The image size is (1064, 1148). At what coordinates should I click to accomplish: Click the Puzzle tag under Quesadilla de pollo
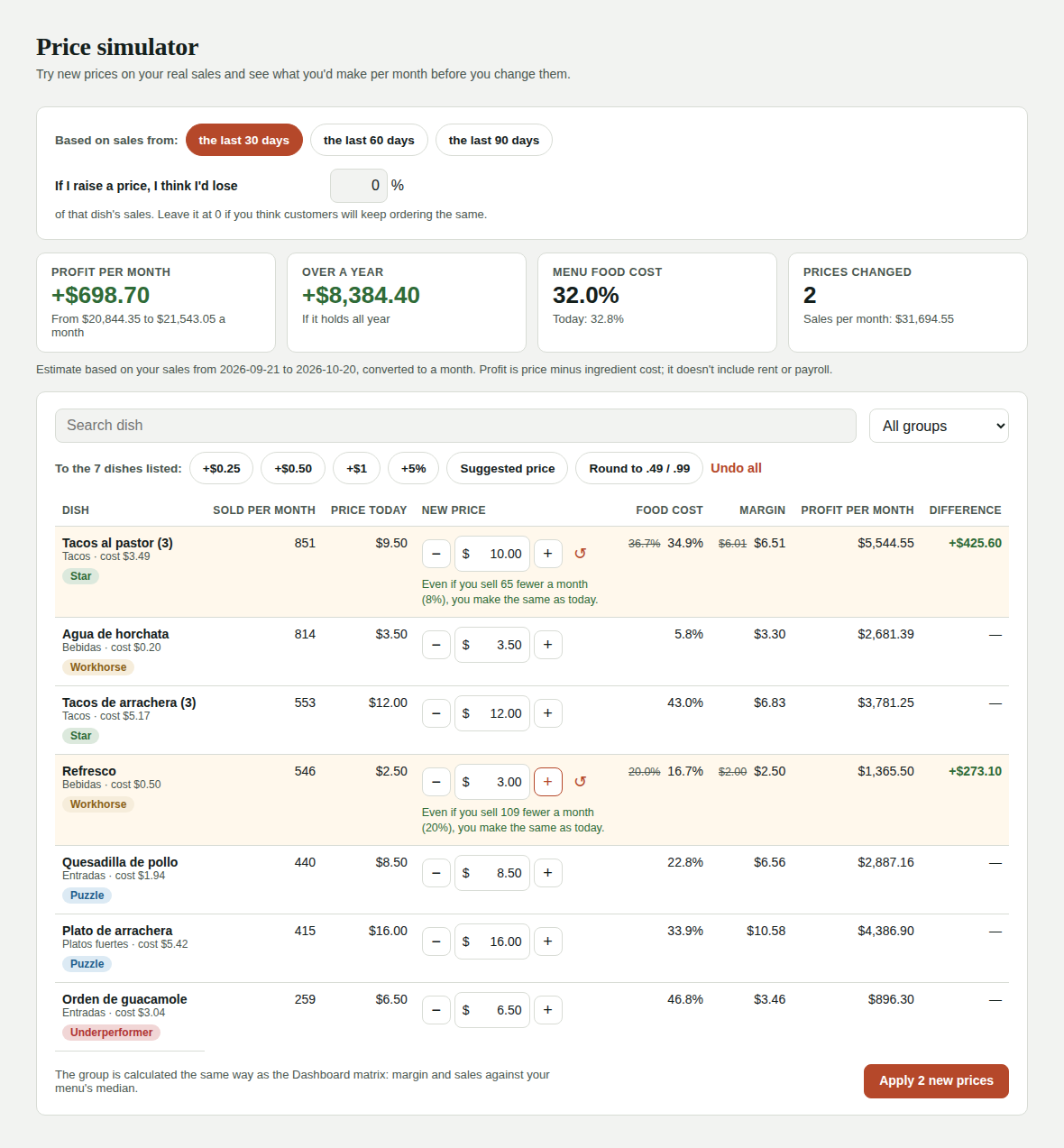[x=87, y=895]
